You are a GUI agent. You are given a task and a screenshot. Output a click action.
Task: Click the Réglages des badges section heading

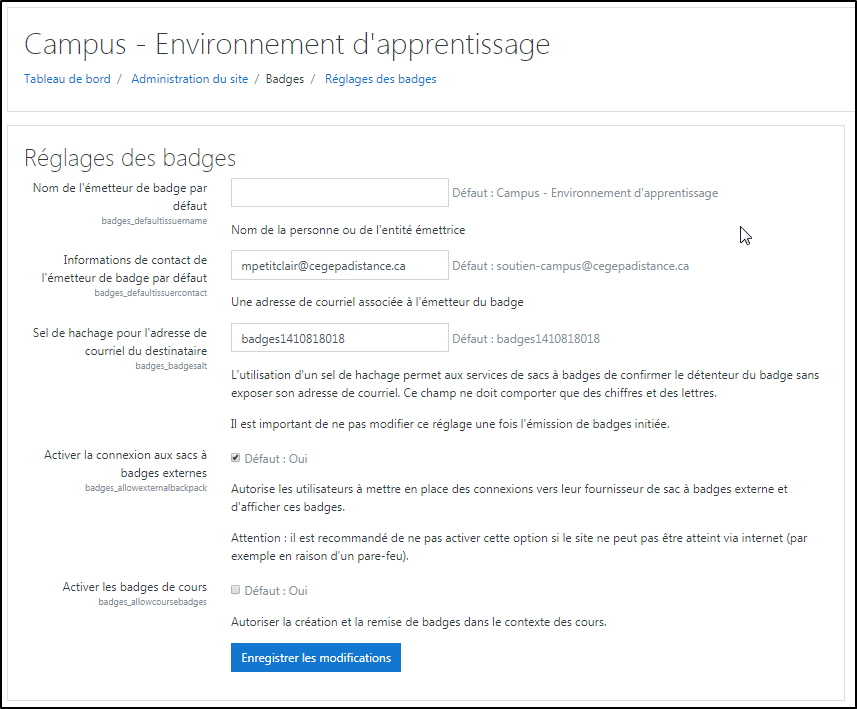point(130,158)
